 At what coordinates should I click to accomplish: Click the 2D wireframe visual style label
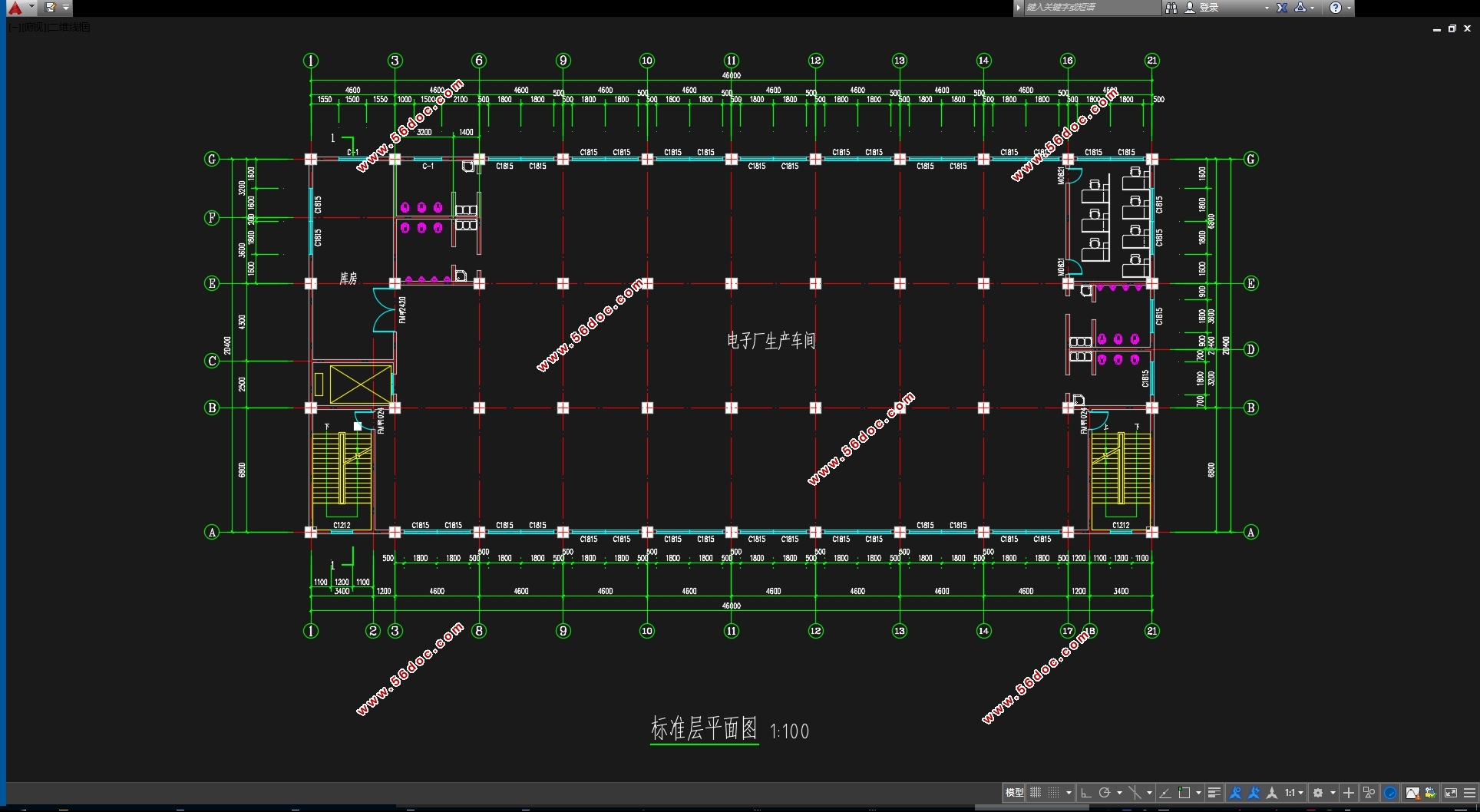pos(69,28)
